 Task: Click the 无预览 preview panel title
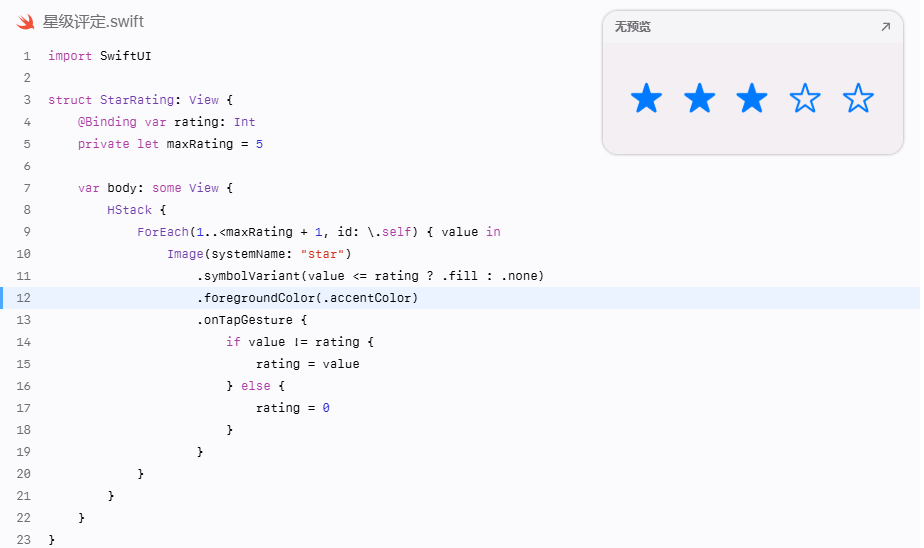[632, 27]
